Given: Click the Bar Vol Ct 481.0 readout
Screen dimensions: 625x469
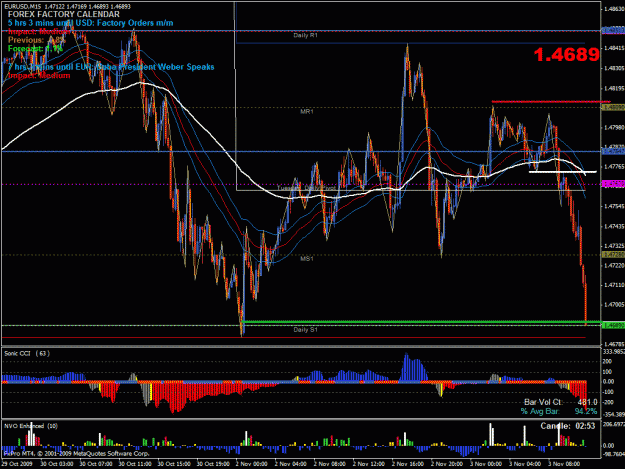Looking at the screenshot, I should pos(560,402).
